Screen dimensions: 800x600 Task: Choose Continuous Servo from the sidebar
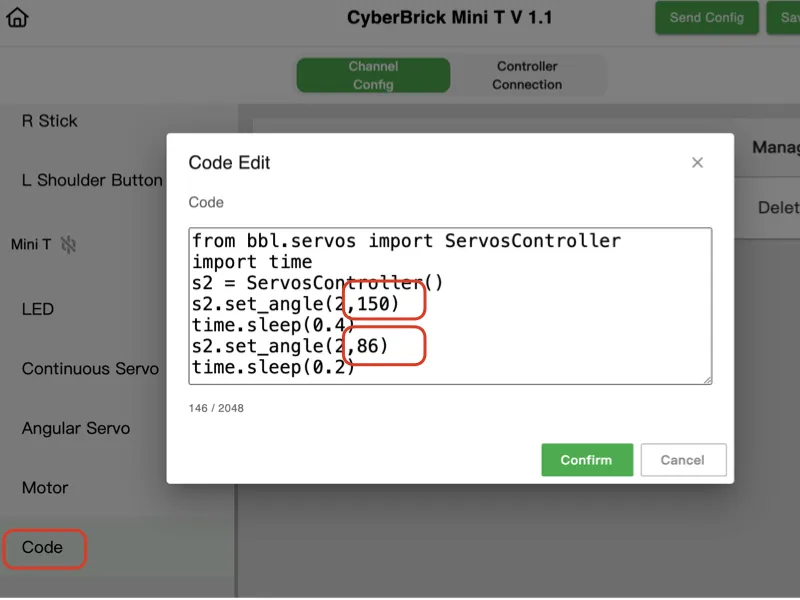pyautogui.click(x=90, y=369)
